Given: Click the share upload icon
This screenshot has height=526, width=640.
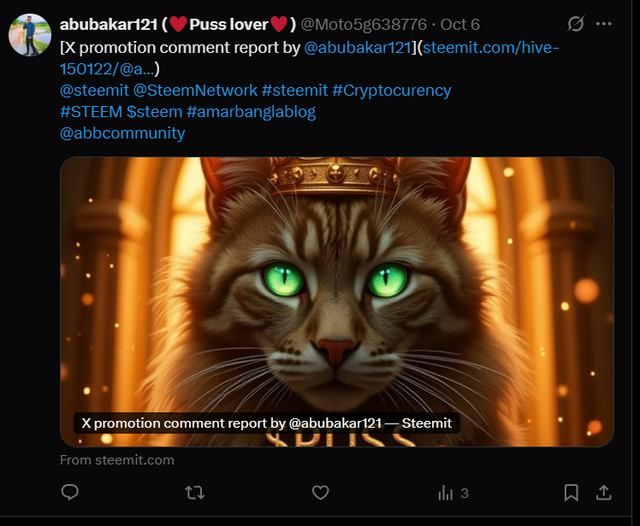Looking at the screenshot, I should click(604, 492).
